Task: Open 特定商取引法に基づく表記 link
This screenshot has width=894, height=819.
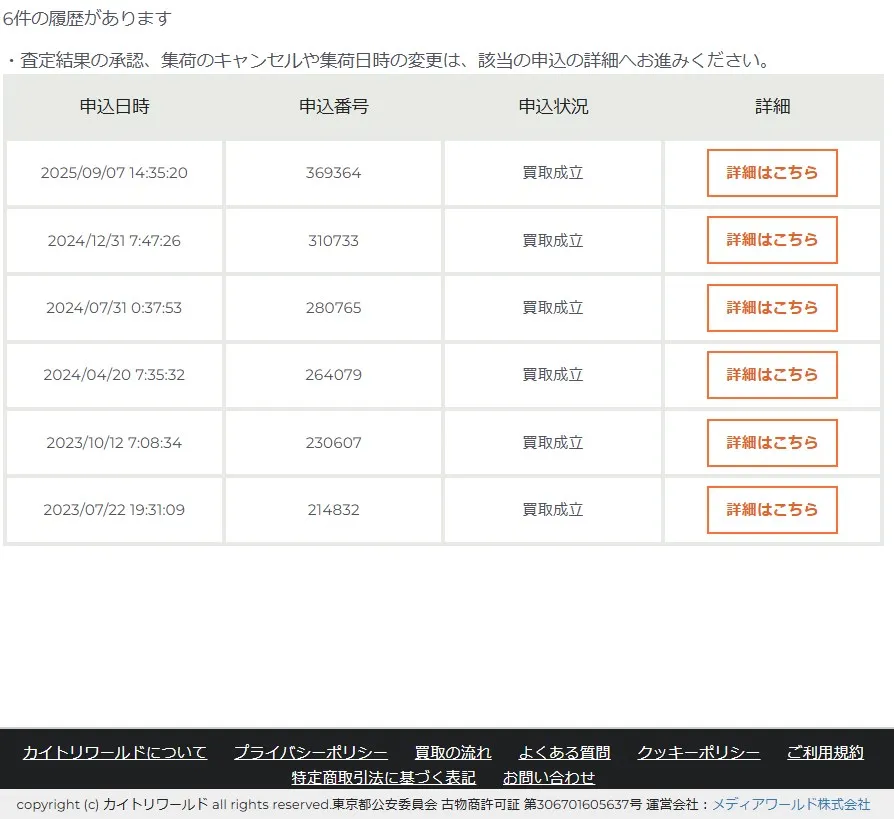Action: pyautogui.click(x=383, y=778)
